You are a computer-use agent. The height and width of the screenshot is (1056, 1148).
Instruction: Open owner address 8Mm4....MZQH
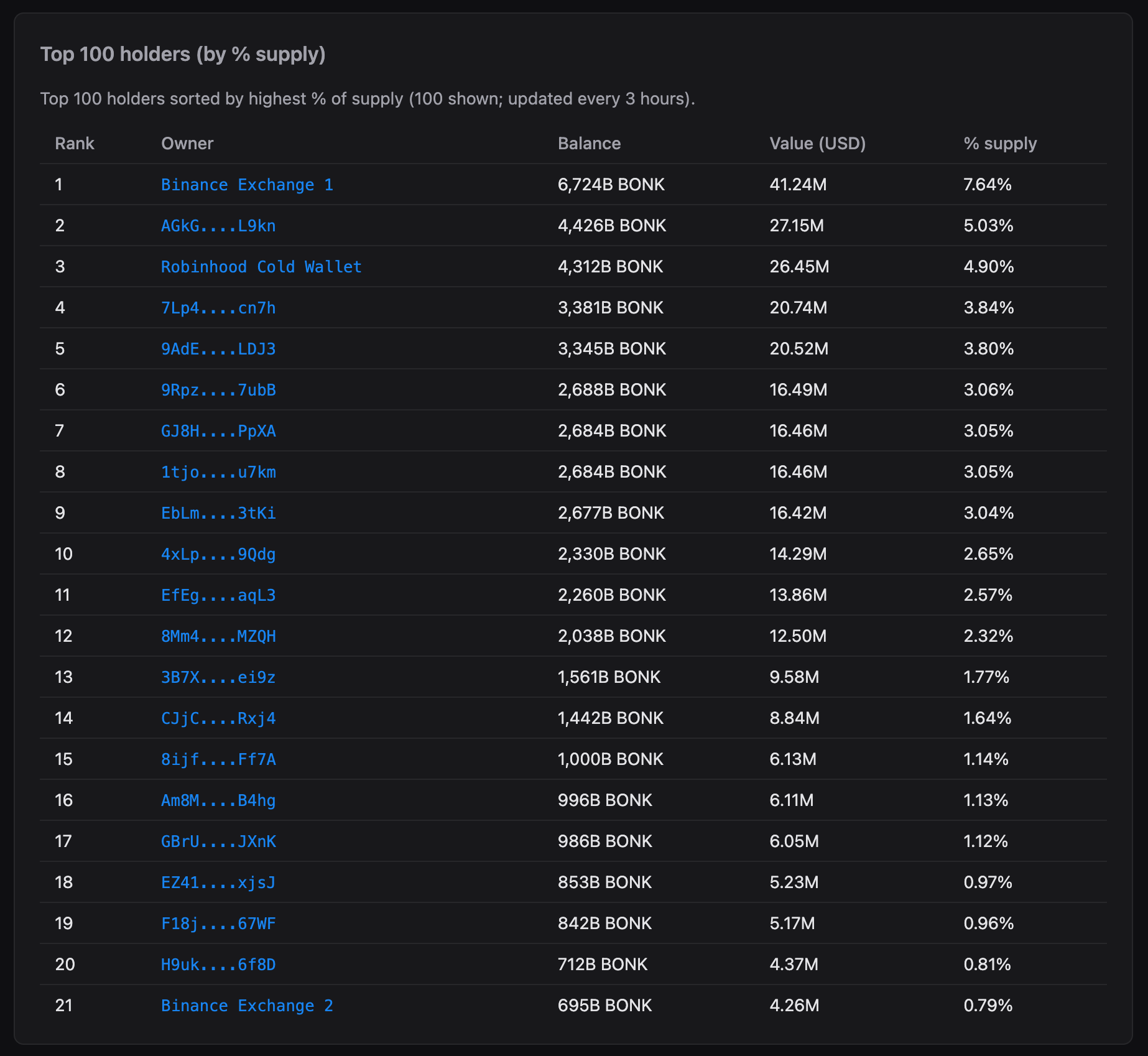tap(218, 636)
